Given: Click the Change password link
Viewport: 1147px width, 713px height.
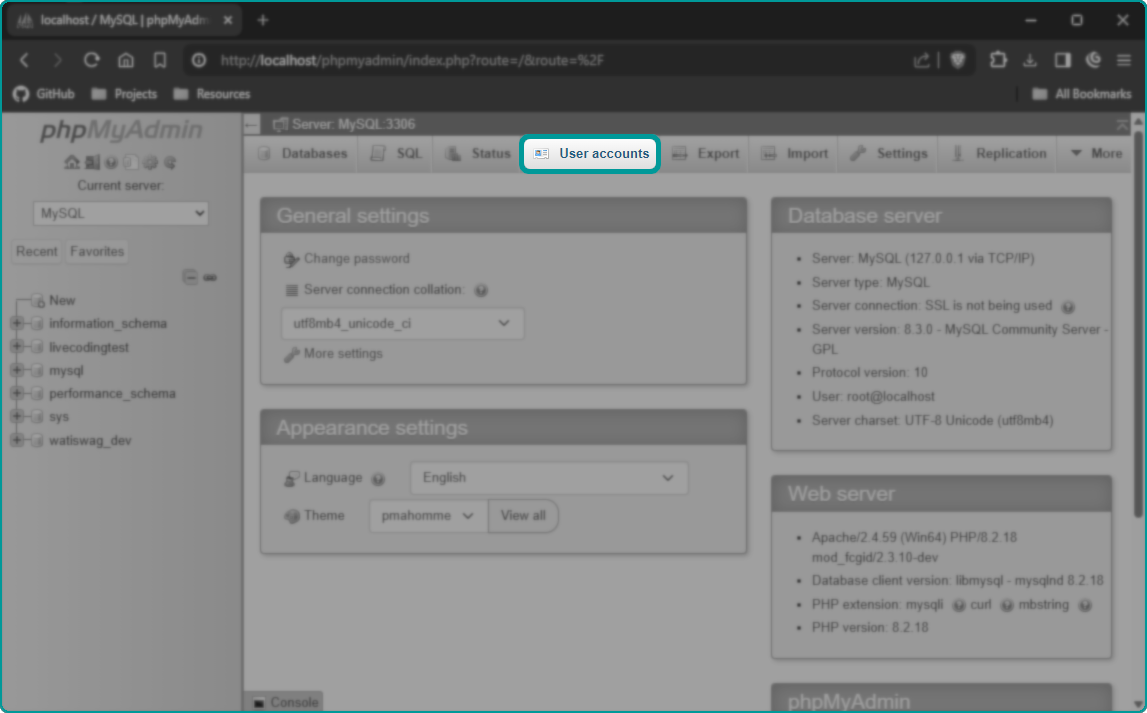Looking at the screenshot, I should [356, 259].
